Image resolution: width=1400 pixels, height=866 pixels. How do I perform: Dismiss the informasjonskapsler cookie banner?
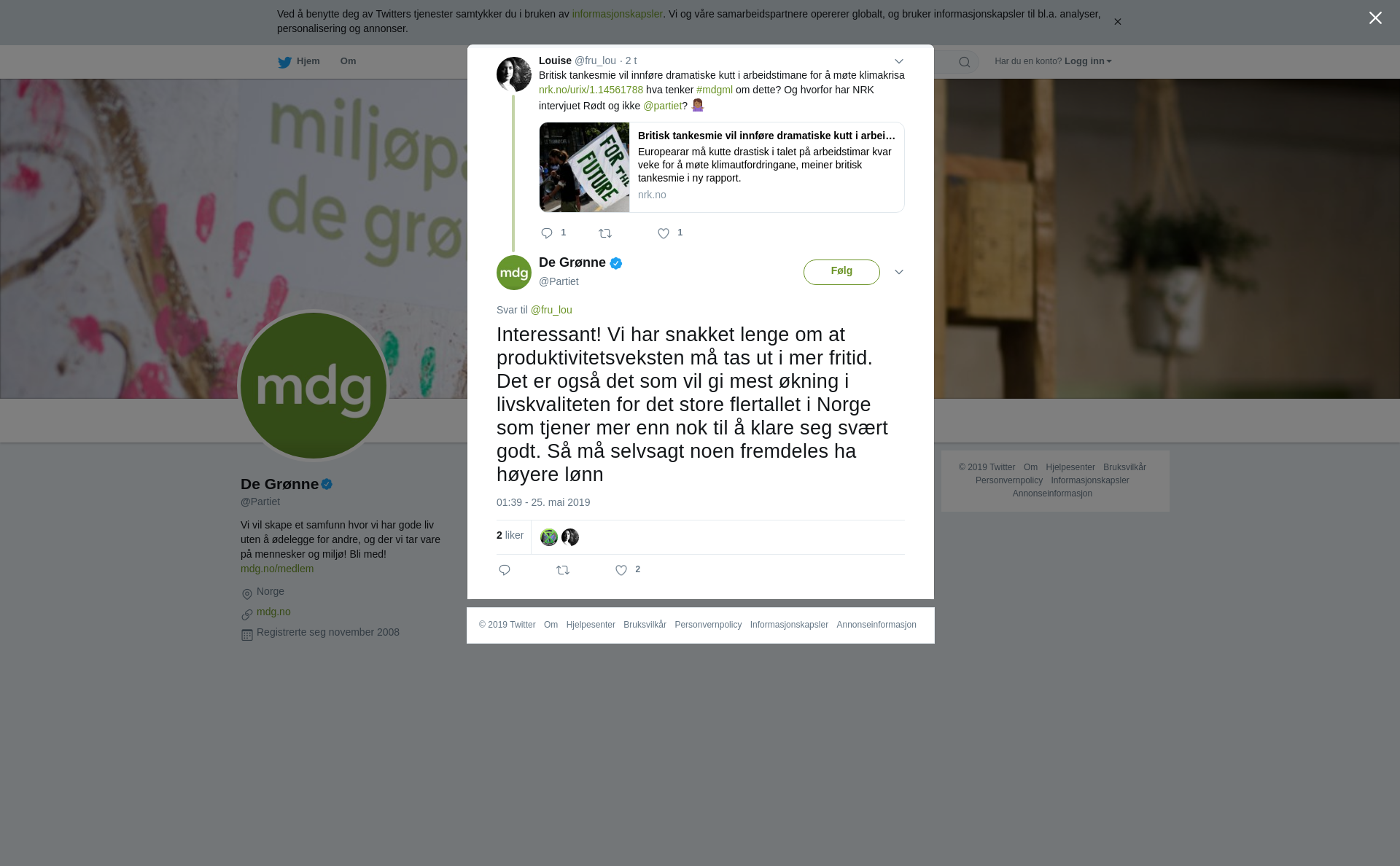tap(1117, 22)
